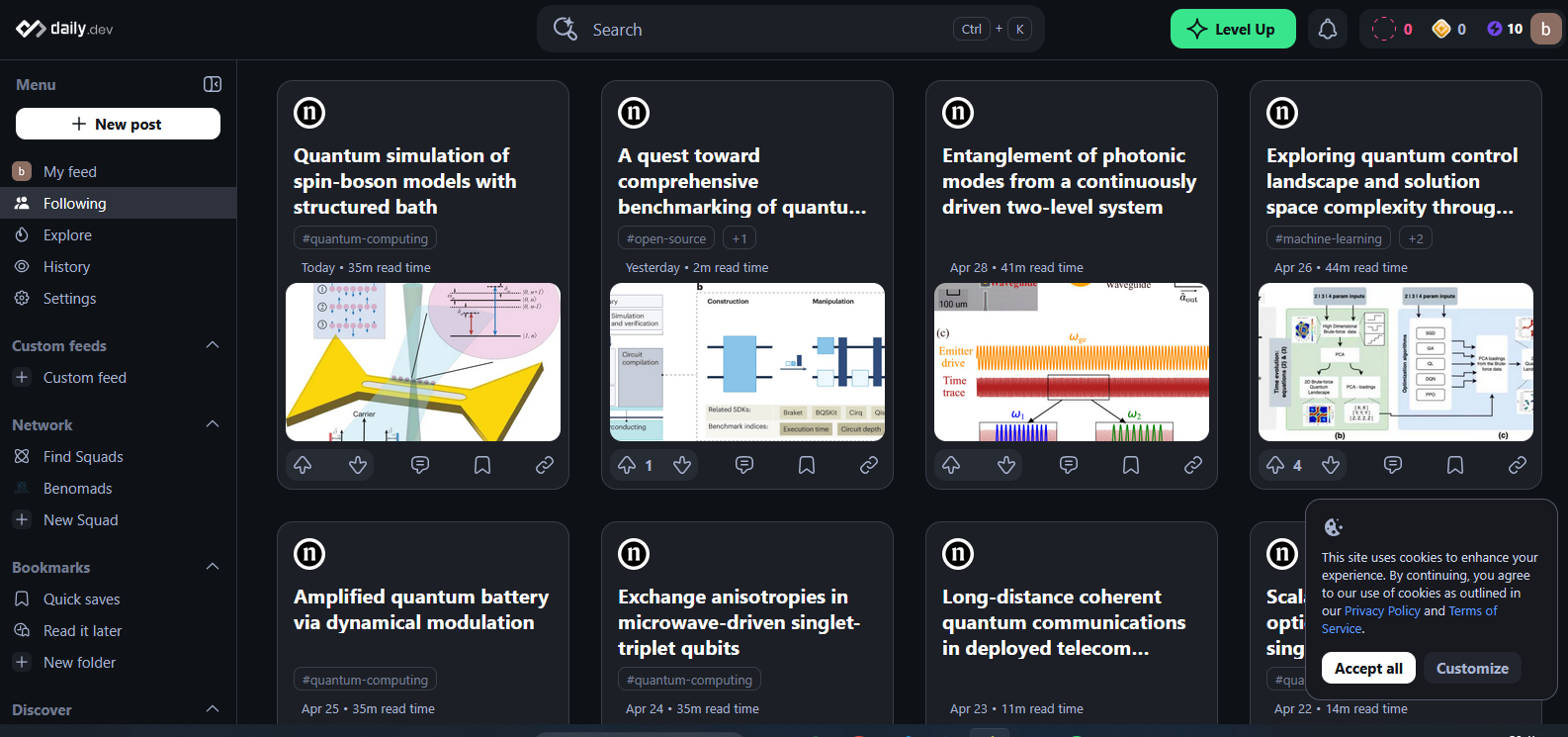This screenshot has width=1568, height=737.
Task: Select Following in the sidebar
Action: pos(119,203)
